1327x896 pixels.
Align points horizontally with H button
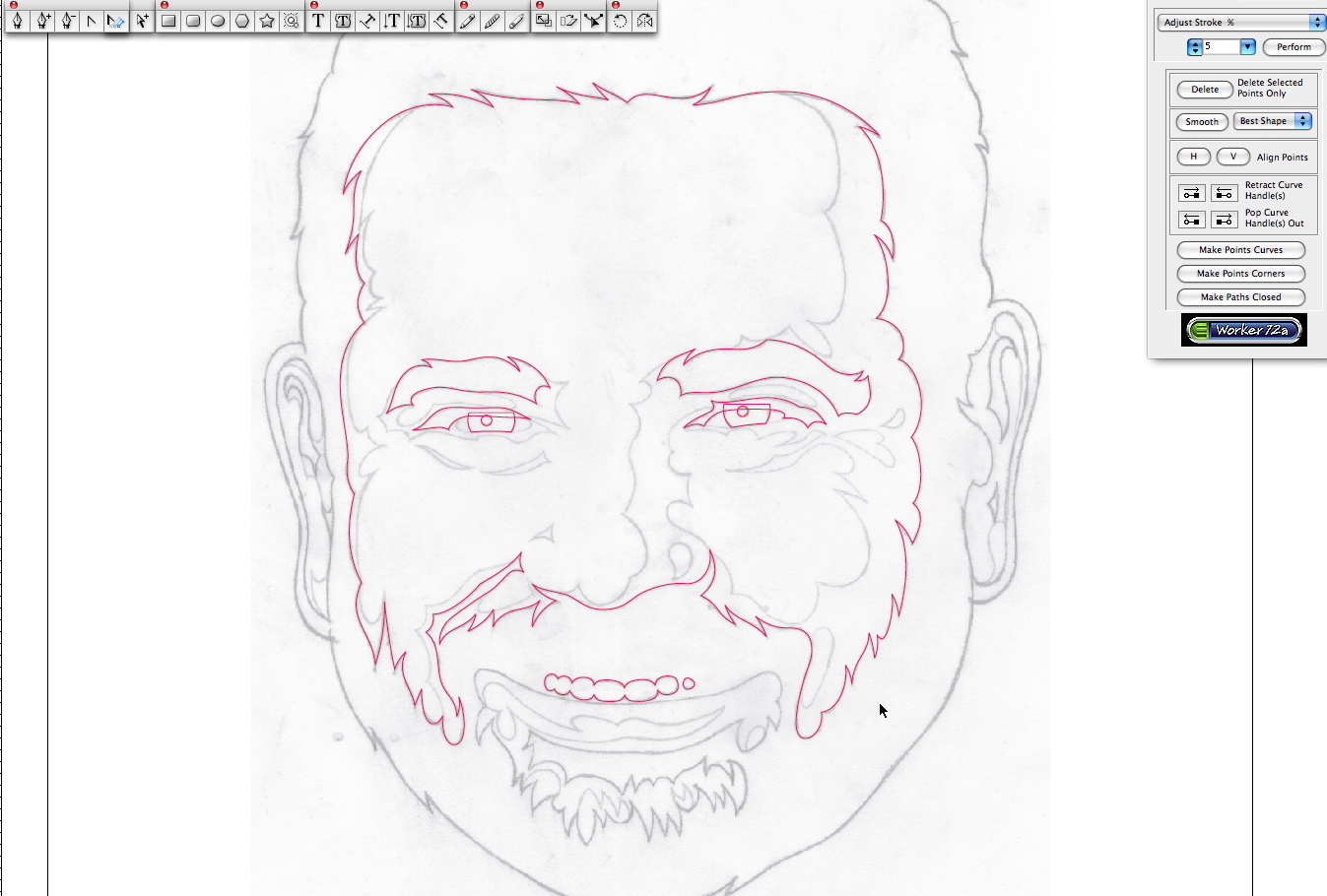pyautogui.click(x=1194, y=157)
